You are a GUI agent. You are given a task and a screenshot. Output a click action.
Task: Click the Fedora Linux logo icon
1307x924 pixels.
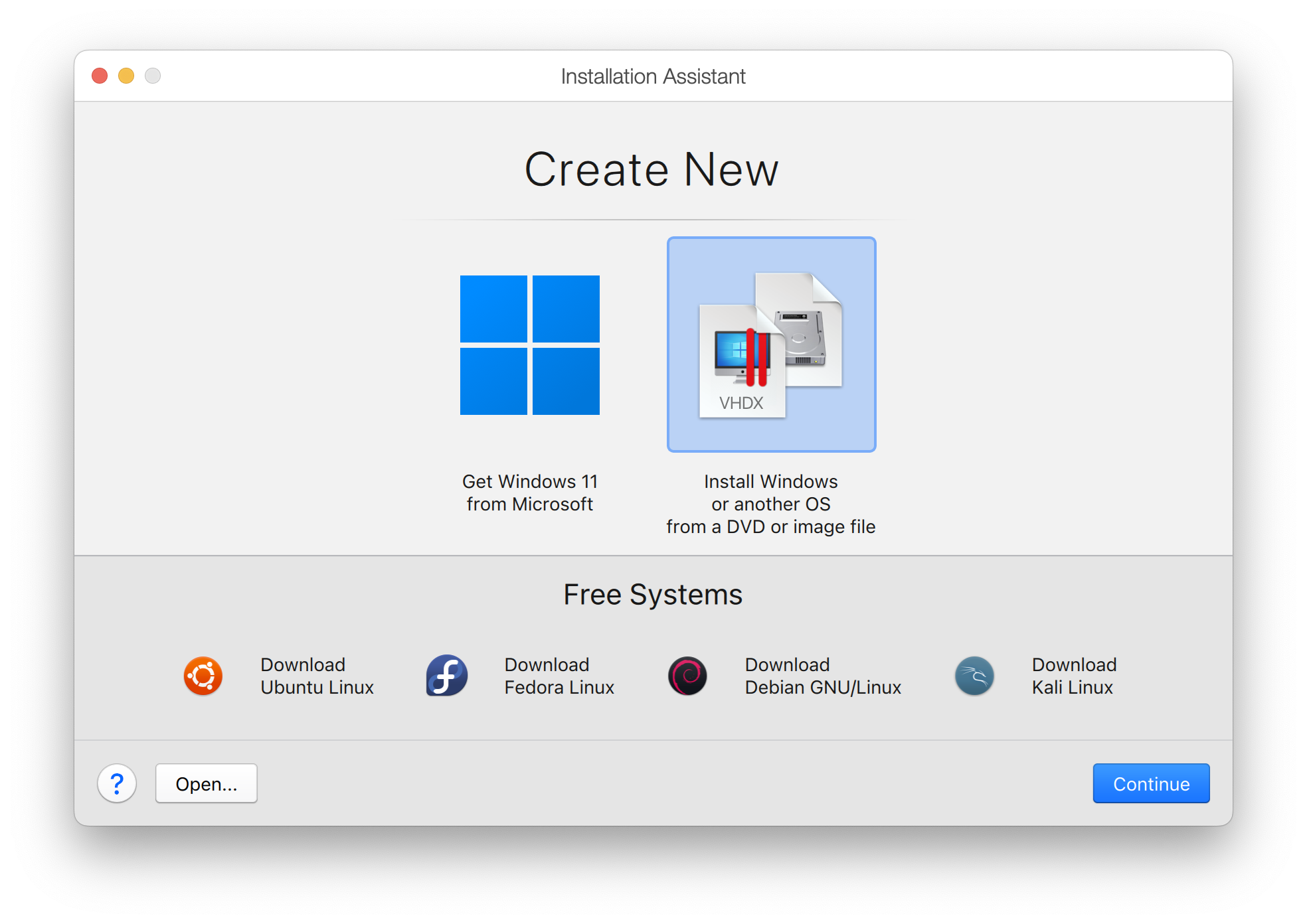446,676
